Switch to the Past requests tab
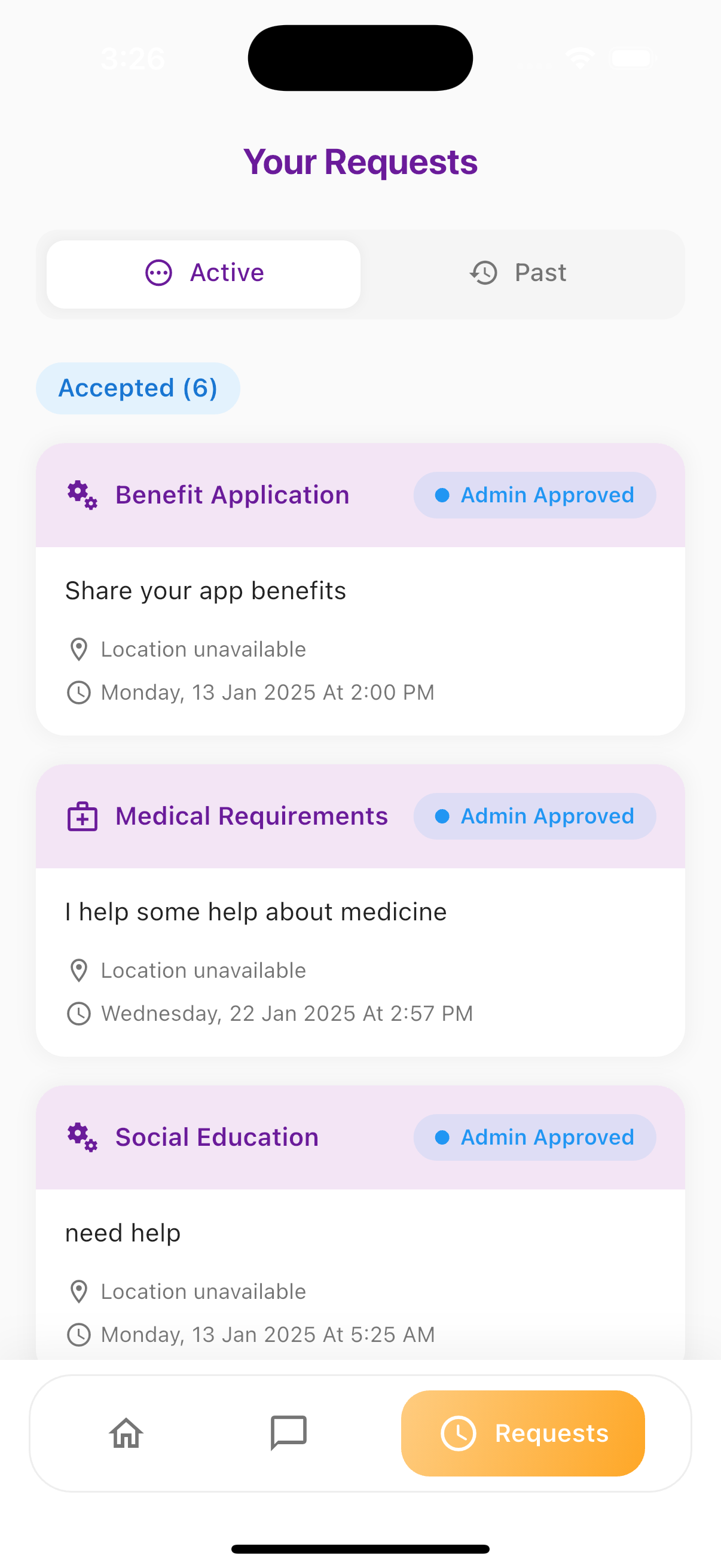 518,274
